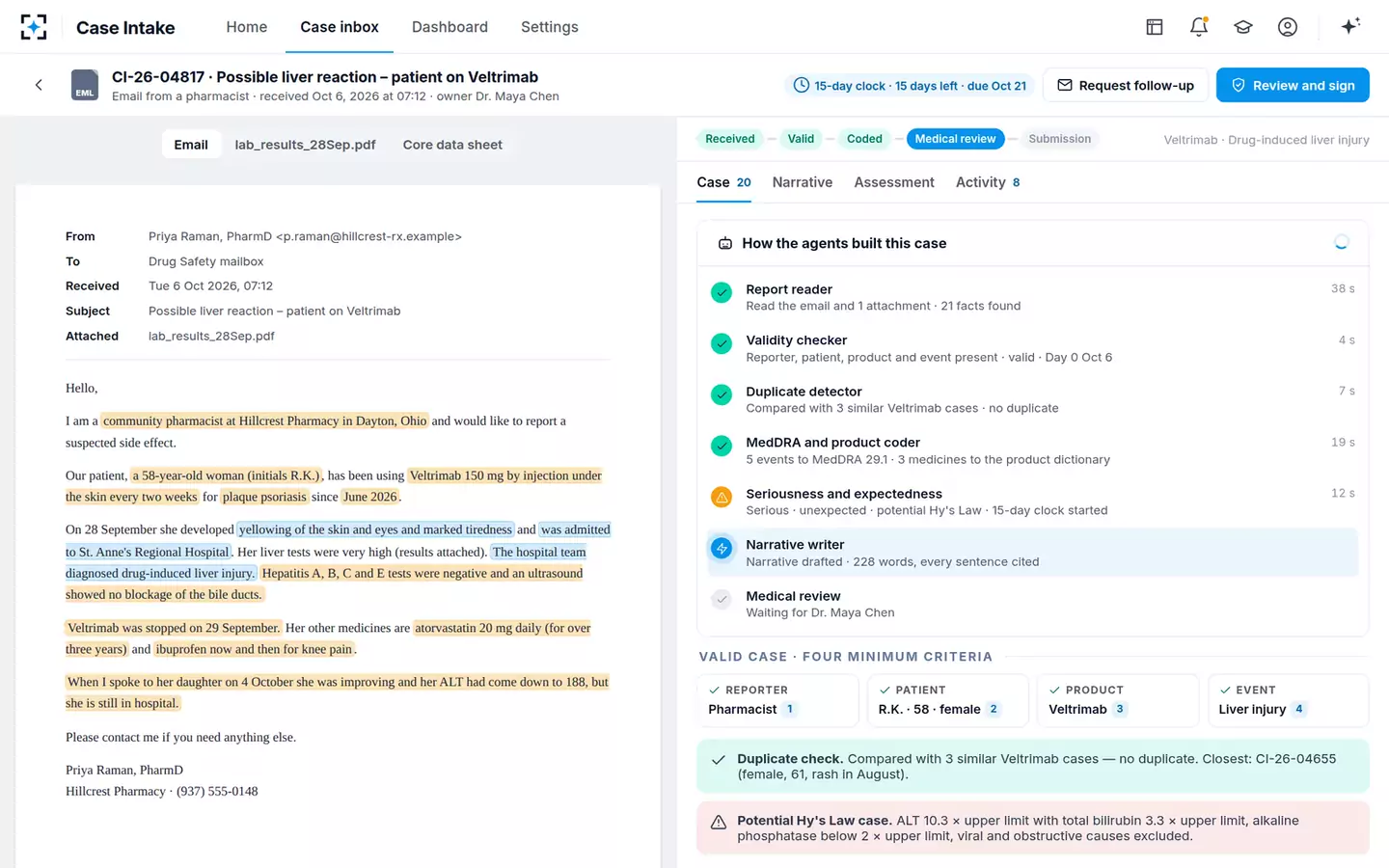Switch to the Assessment tab
Viewport: 1389px width, 868px height.
click(x=894, y=182)
